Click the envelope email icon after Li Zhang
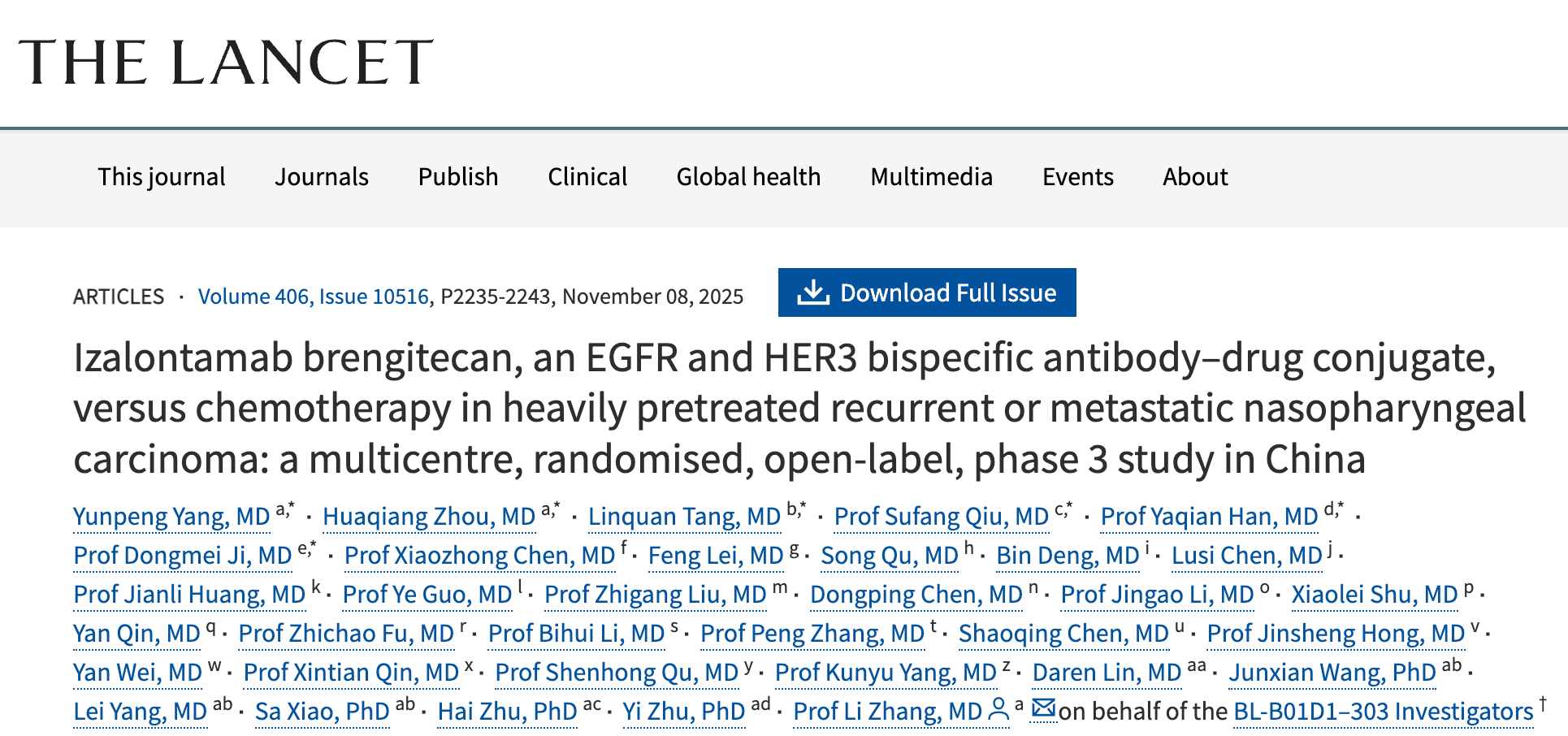1568x736 pixels. coord(1043,709)
